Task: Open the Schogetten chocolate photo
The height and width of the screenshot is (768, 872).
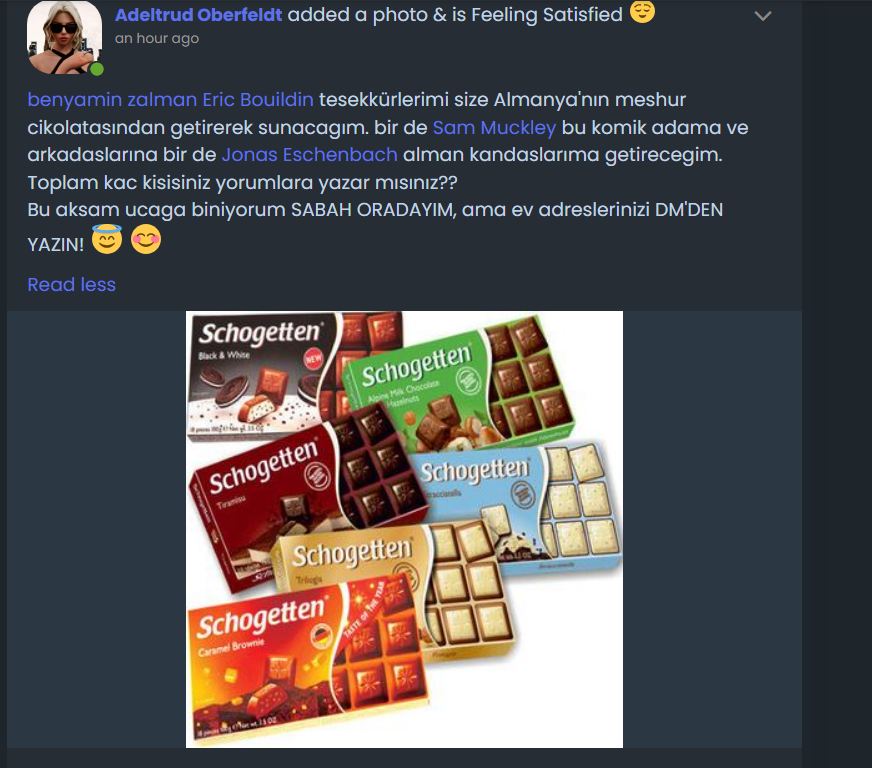Action: click(x=404, y=529)
